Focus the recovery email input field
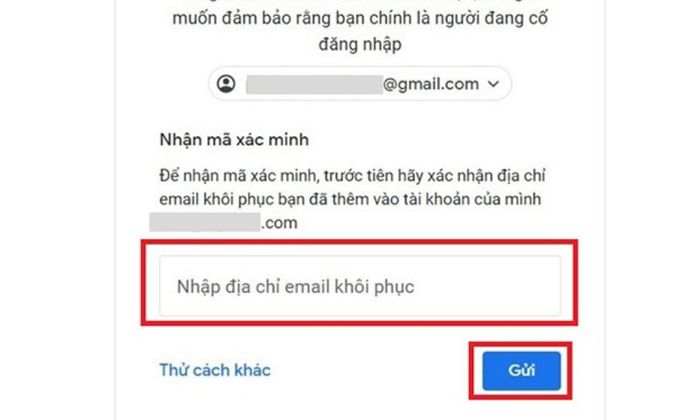Viewport: 700px width, 420px height. [360, 286]
